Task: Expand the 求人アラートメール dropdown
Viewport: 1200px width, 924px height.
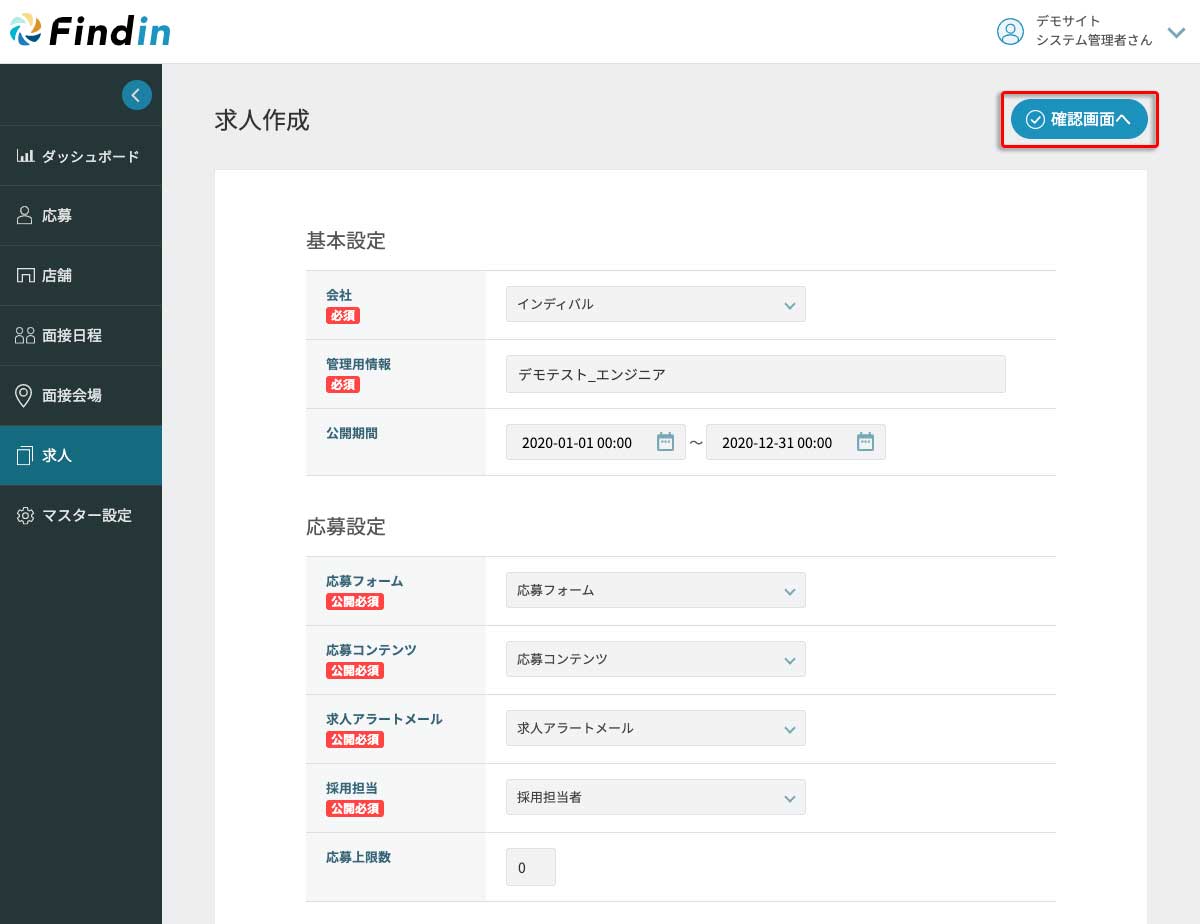Action: point(655,729)
